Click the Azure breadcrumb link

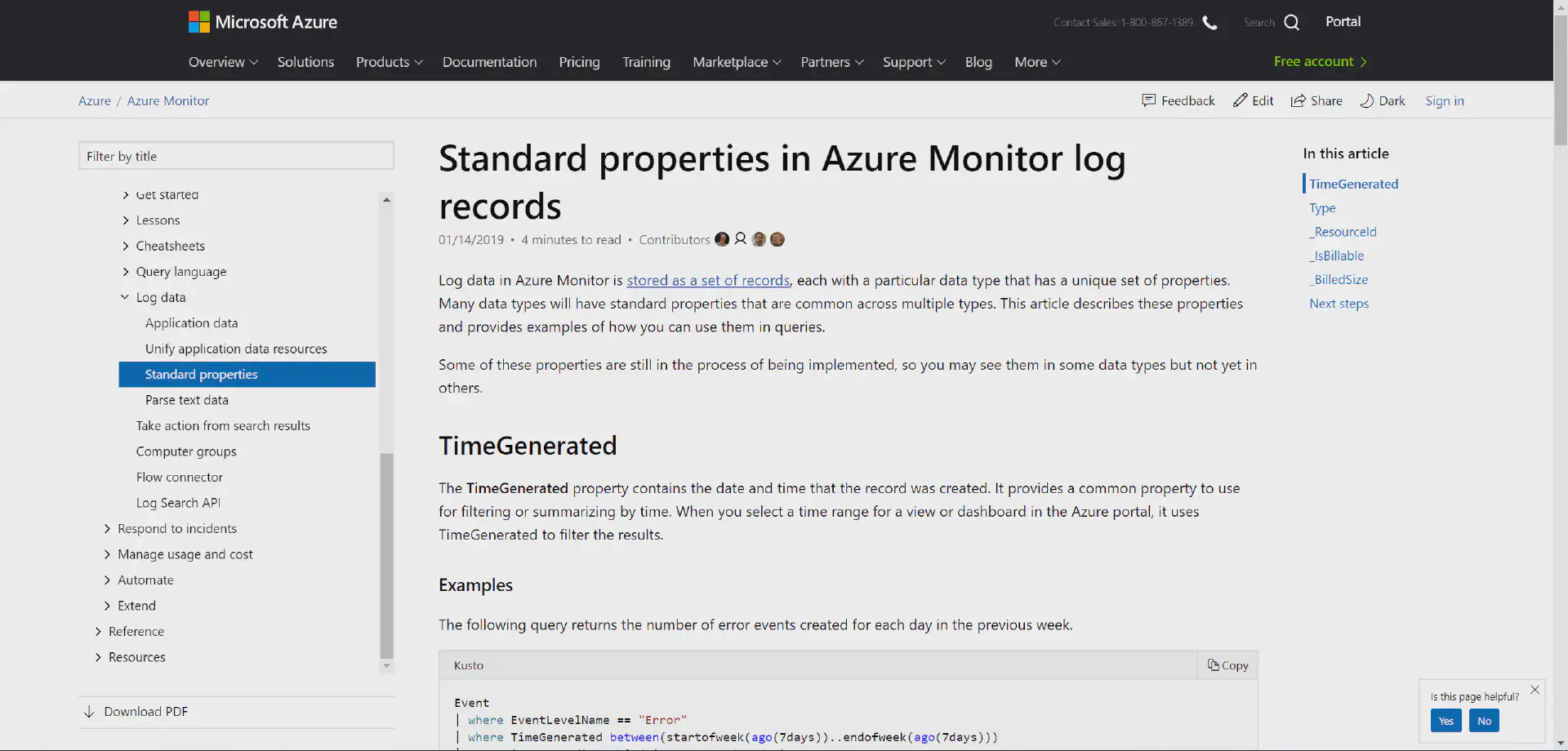(95, 100)
